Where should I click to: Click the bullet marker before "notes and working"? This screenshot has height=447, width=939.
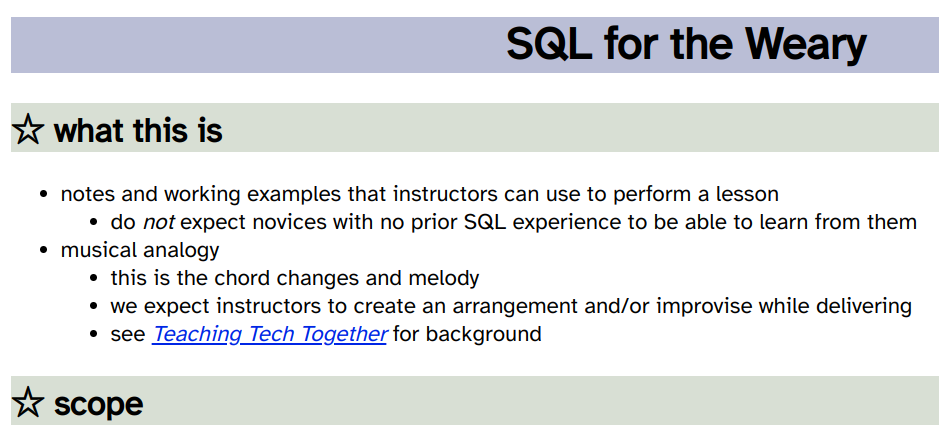pos(44,194)
